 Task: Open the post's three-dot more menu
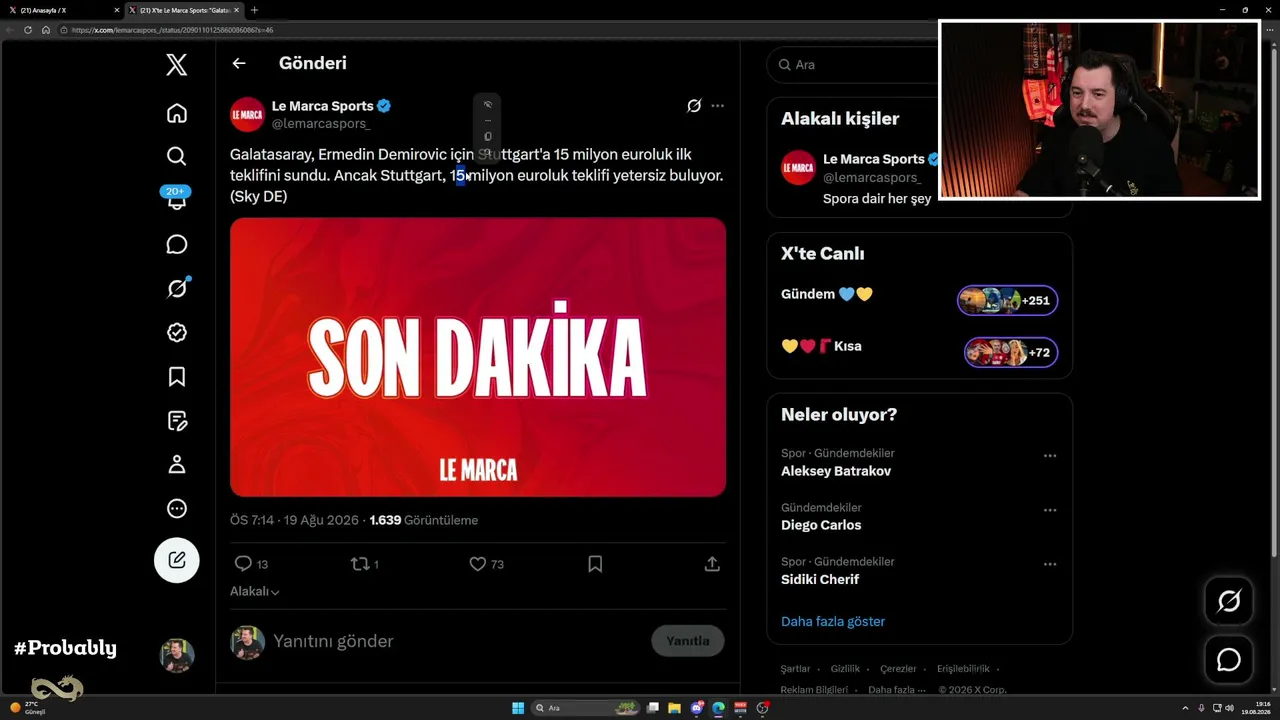tap(718, 105)
